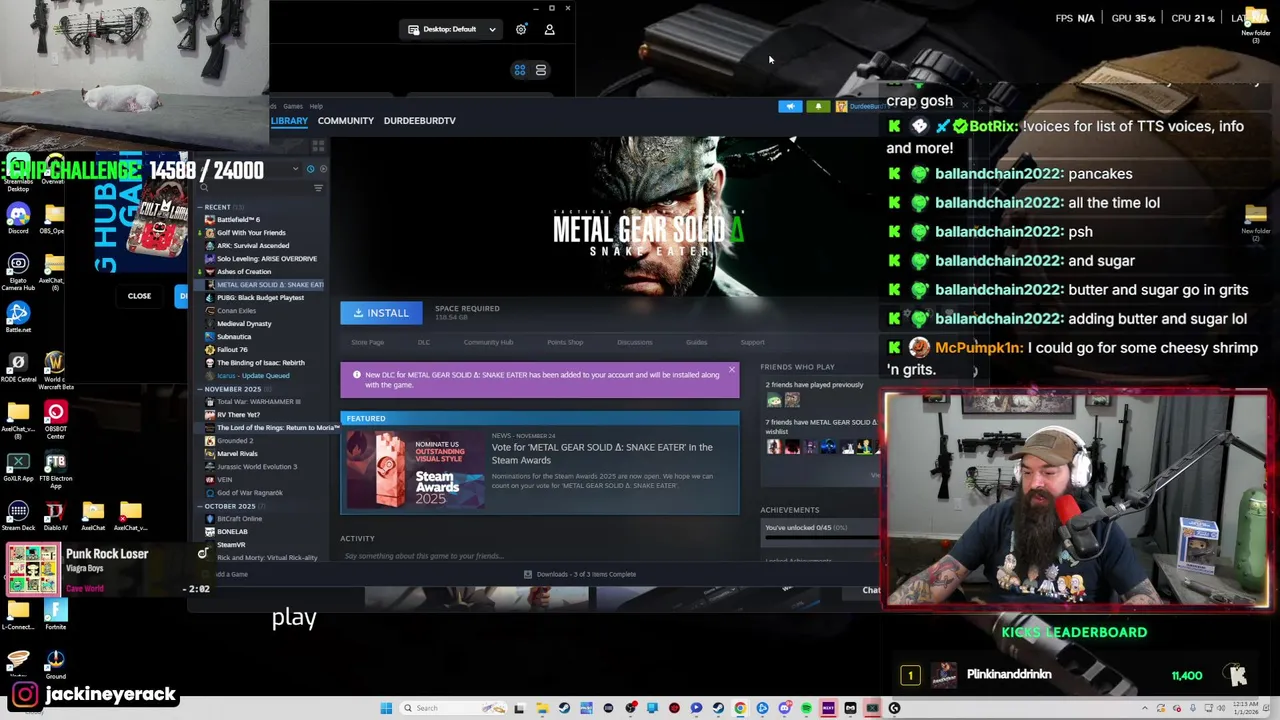Open the Guides link
1280x720 pixels.
click(696, 343)
